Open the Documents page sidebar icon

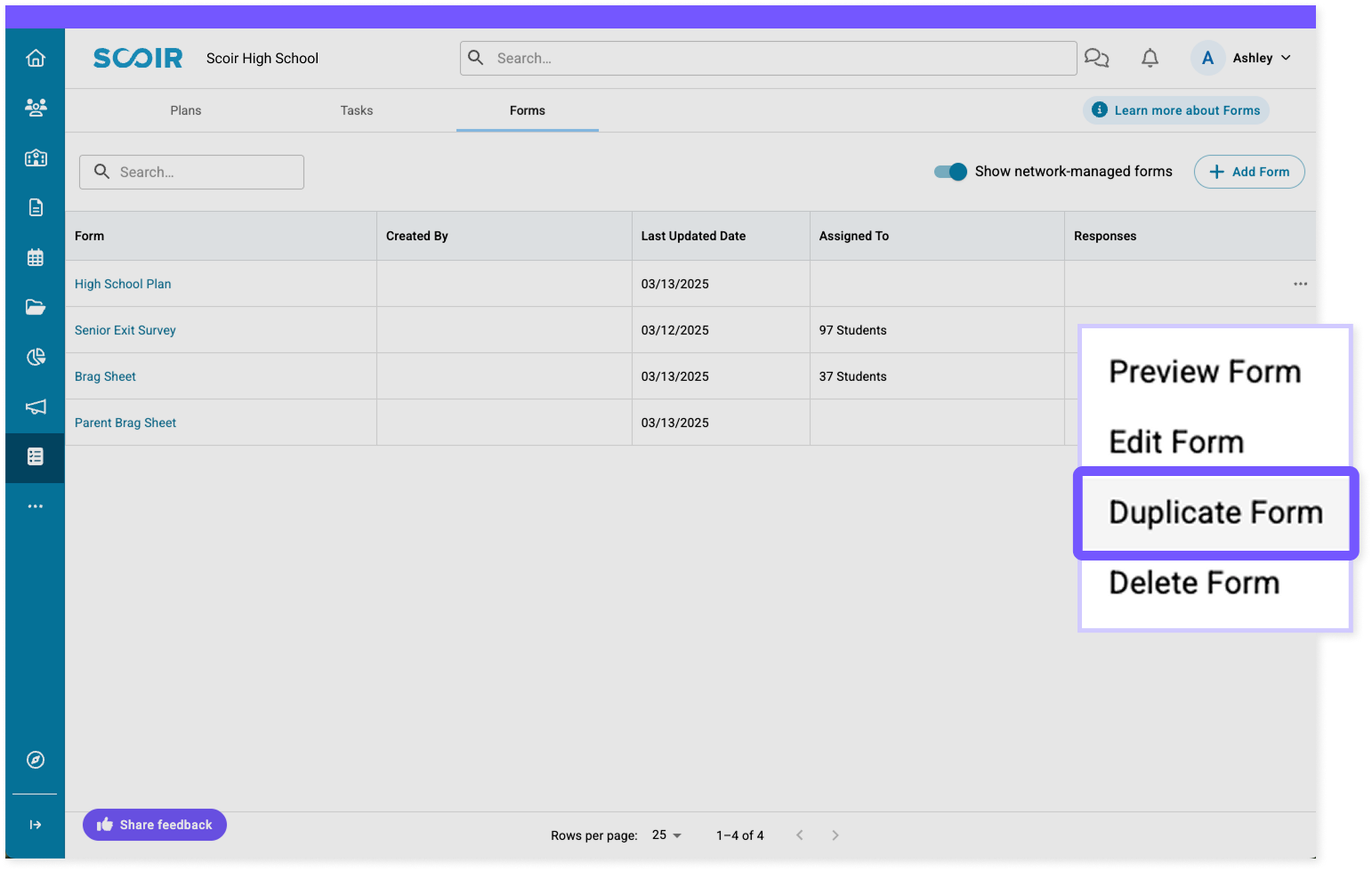point(36,207)
